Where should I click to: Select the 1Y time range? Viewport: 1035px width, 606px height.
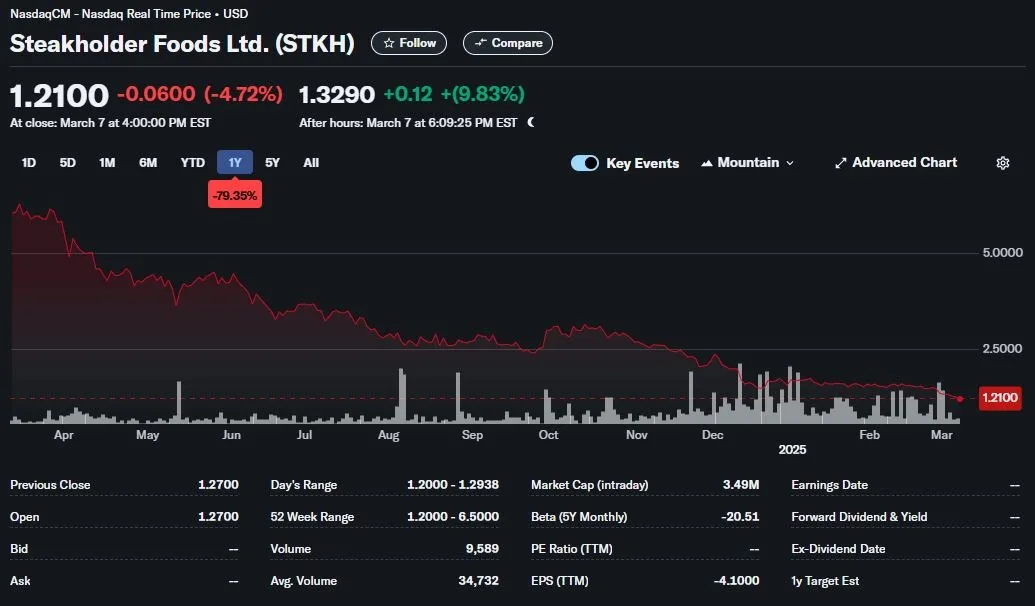coord(235,162)
